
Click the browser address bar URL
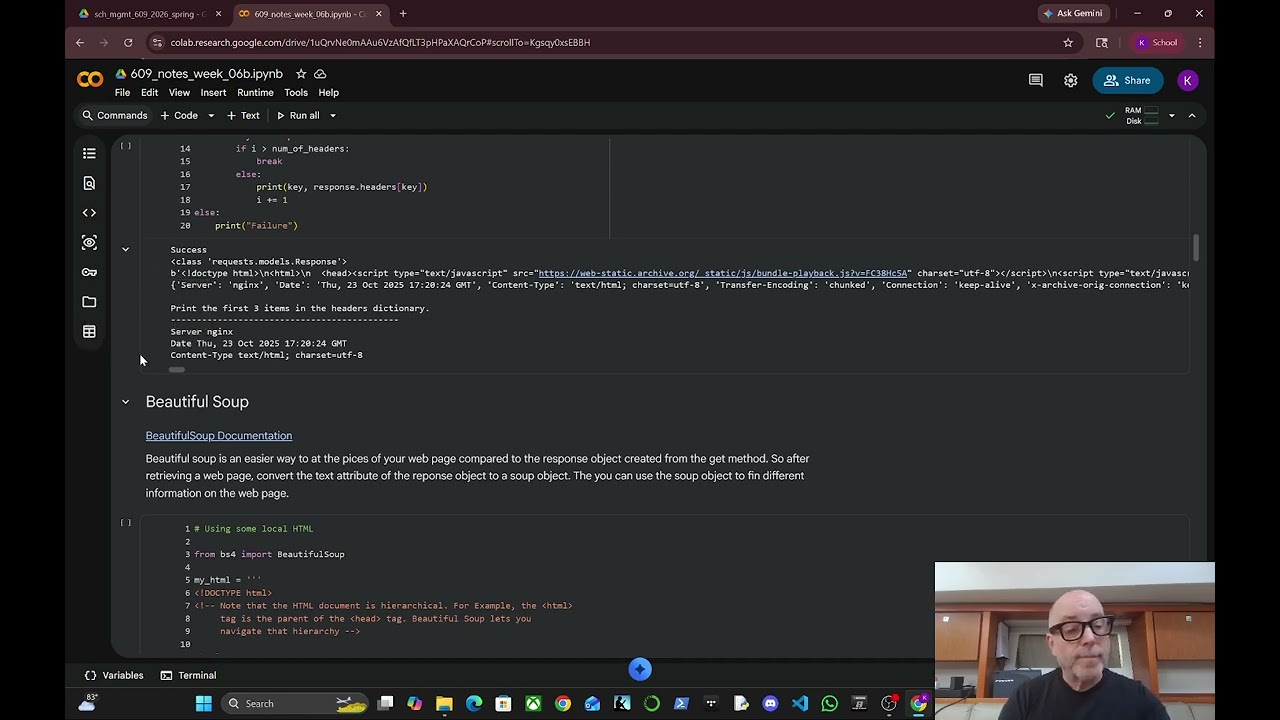(x=380, y=42)
